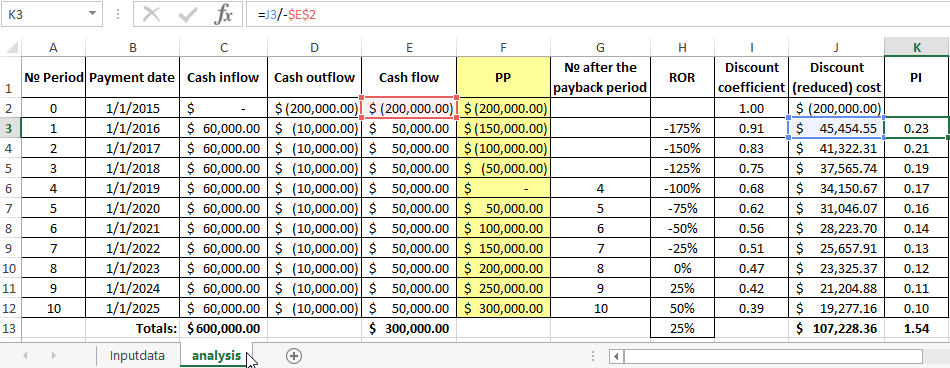The height and width of the screenshot is (368, 950).
Task: Select the discounted total $107,228.36 cell
Action: pyautogui.click(x=836, y=329)
